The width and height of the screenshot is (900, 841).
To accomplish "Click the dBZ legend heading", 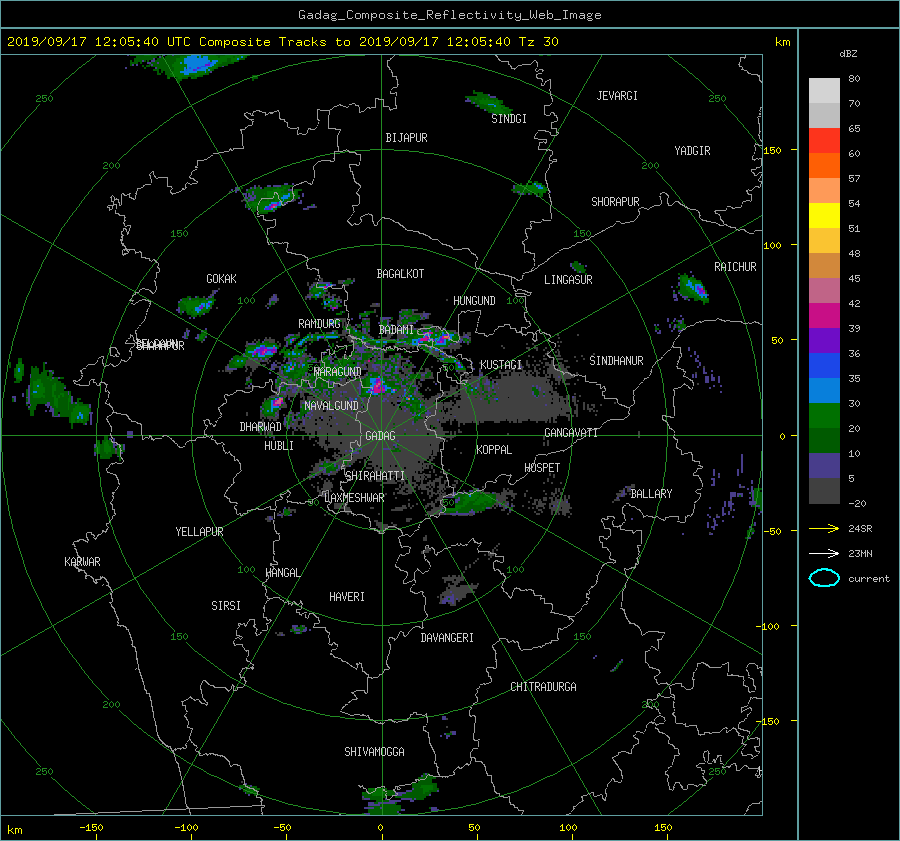I will [848, 54].
